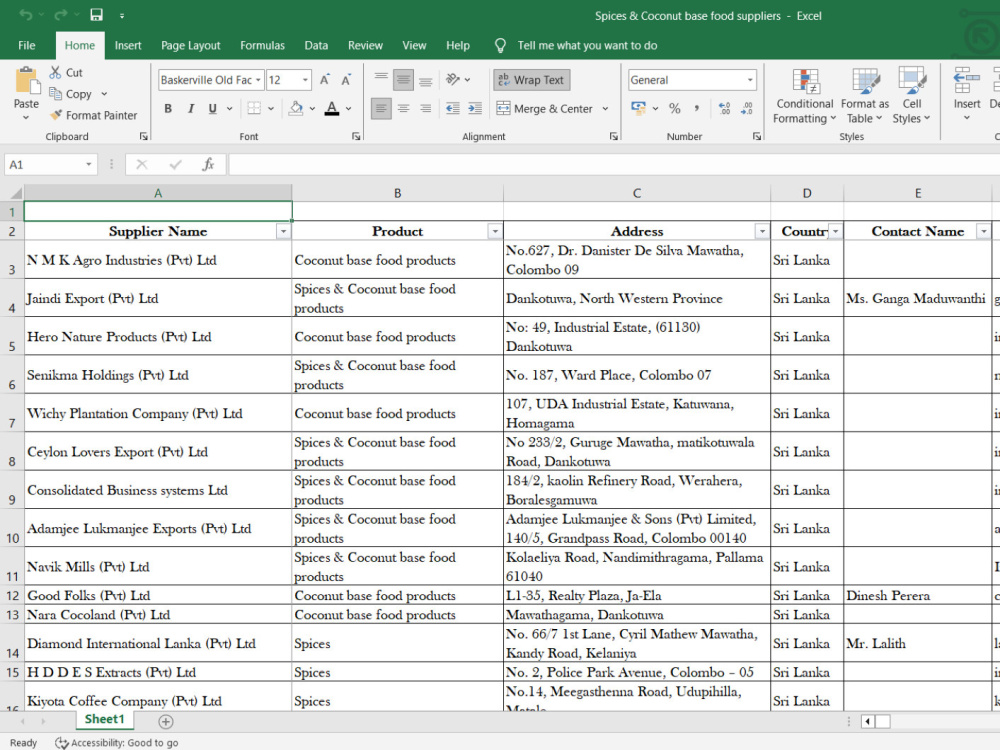The image size is (1000, 750).
Task: Open the Supplier Name filter dropdown
Action: click(283, 232)
